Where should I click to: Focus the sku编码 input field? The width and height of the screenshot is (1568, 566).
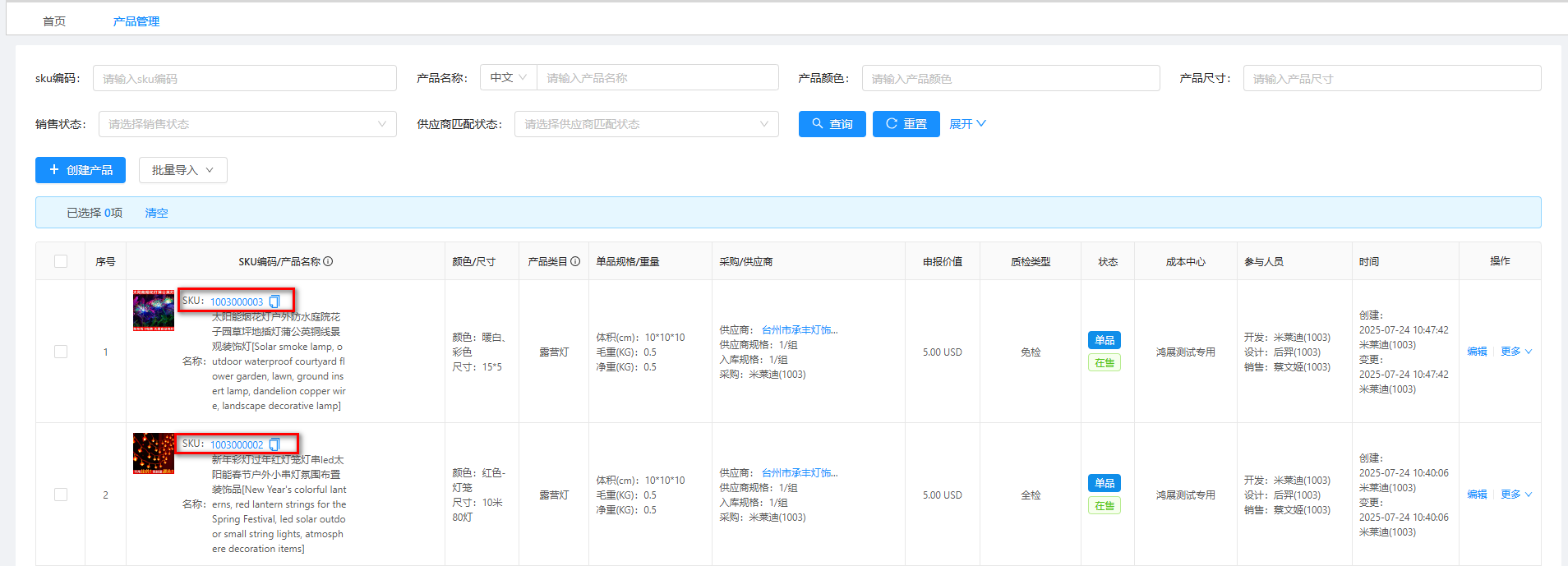pos(244,79)
